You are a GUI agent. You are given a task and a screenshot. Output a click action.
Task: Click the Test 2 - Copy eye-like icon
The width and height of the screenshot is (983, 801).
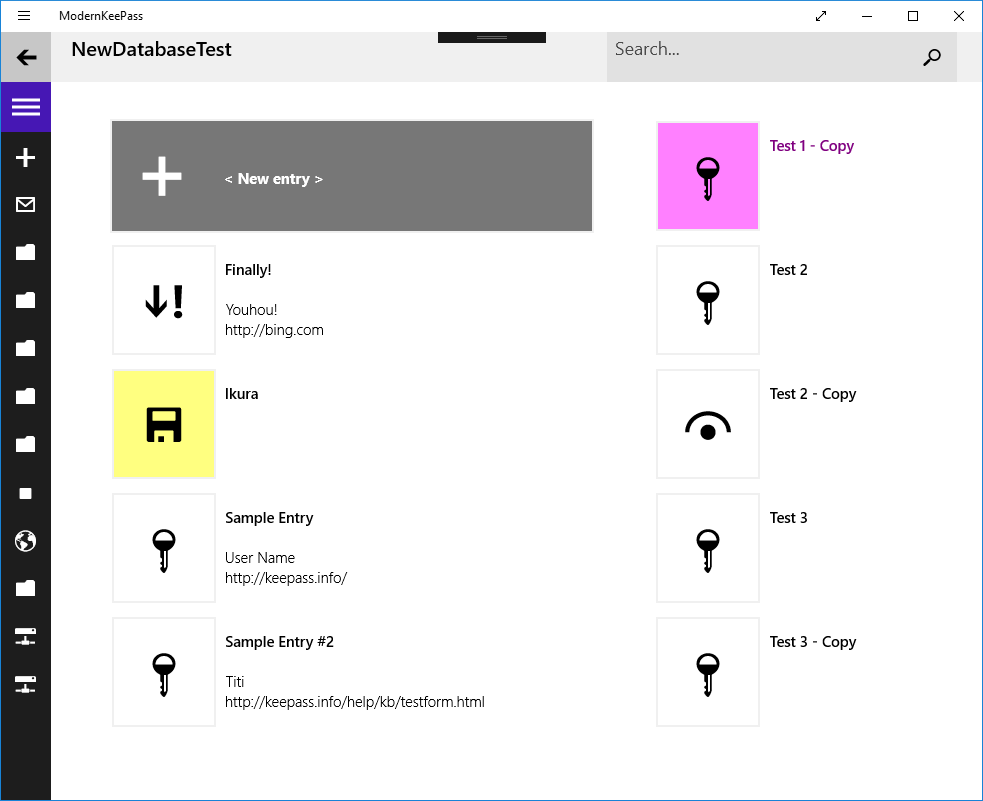click(x=708, y=424)
